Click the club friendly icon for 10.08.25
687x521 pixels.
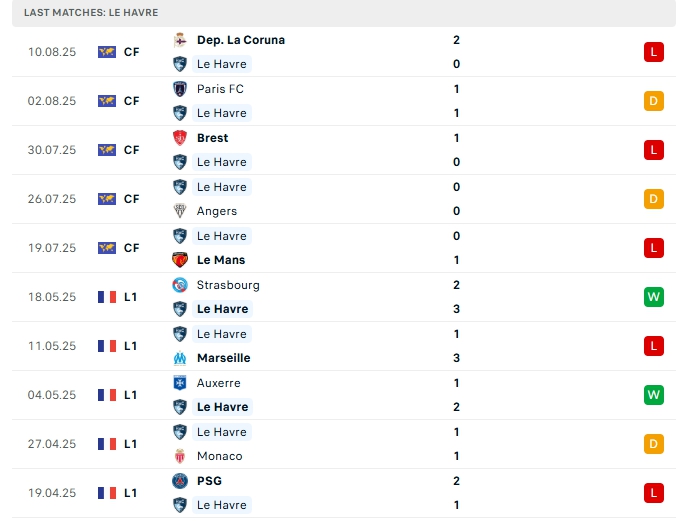tap(107, 52)
